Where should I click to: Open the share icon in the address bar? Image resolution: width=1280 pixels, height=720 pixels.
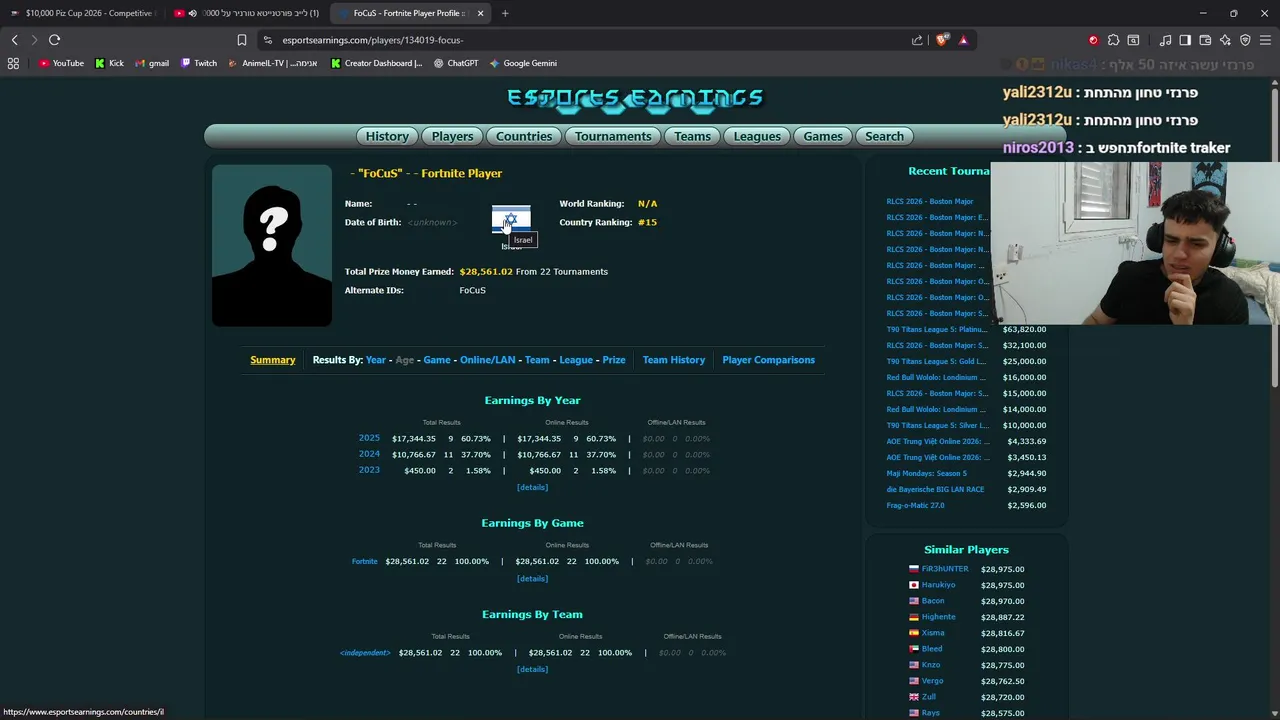coord(917,40)
